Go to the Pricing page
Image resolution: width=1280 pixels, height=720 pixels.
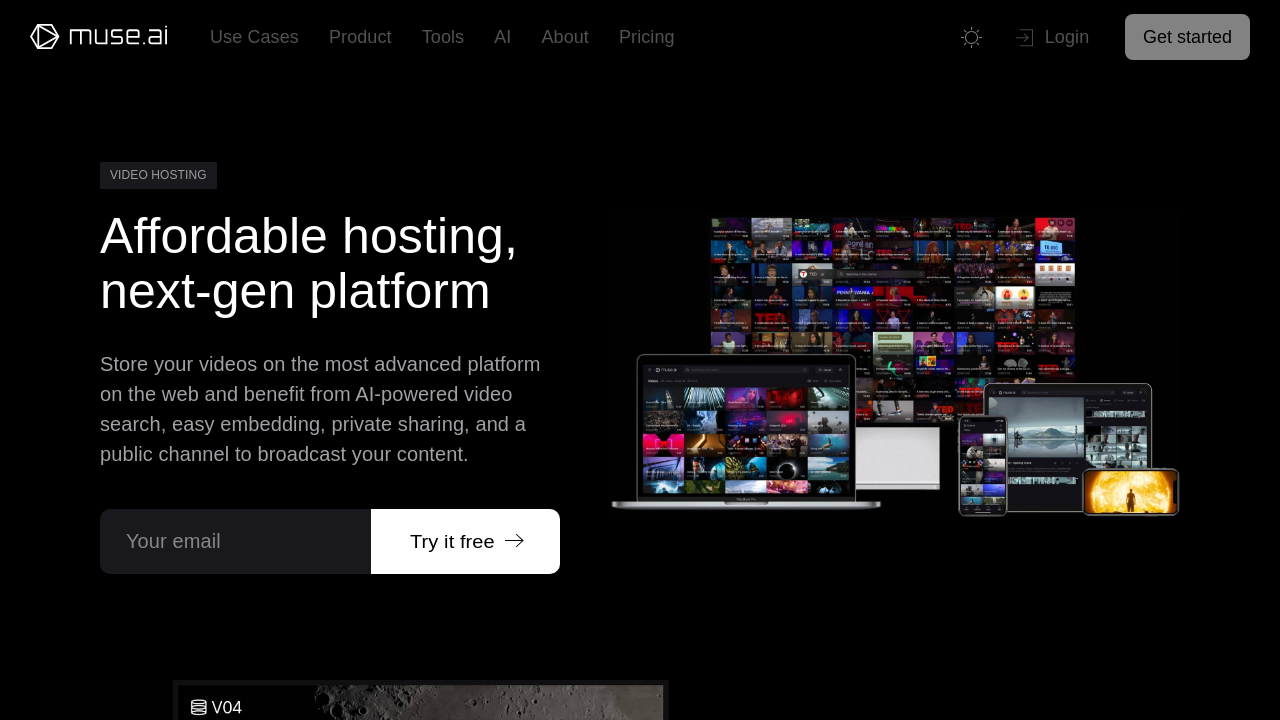click(x=646, y=37)
